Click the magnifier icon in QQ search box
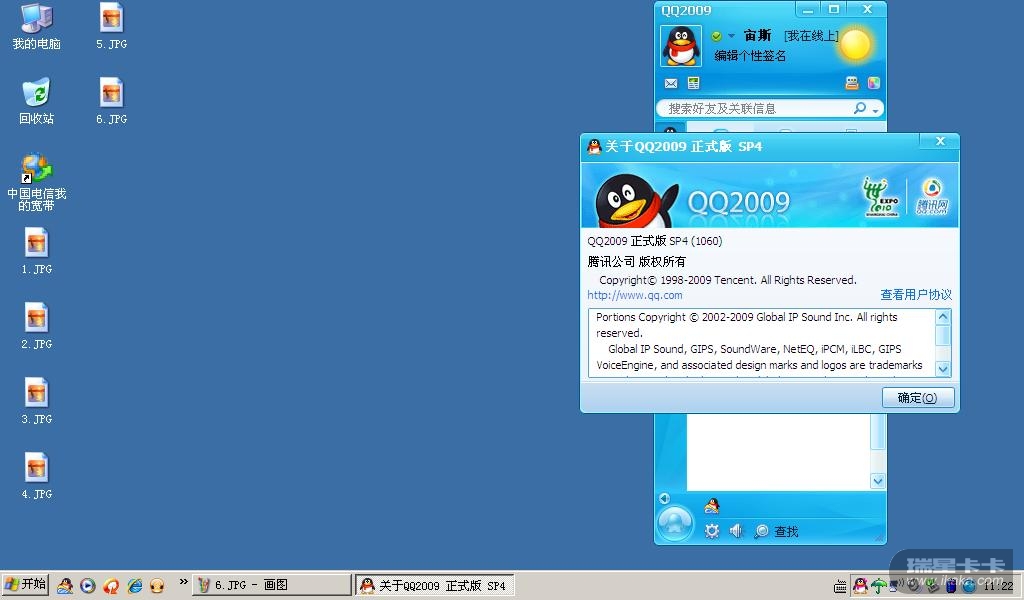Screen dimensions: 1024x600 860,108
